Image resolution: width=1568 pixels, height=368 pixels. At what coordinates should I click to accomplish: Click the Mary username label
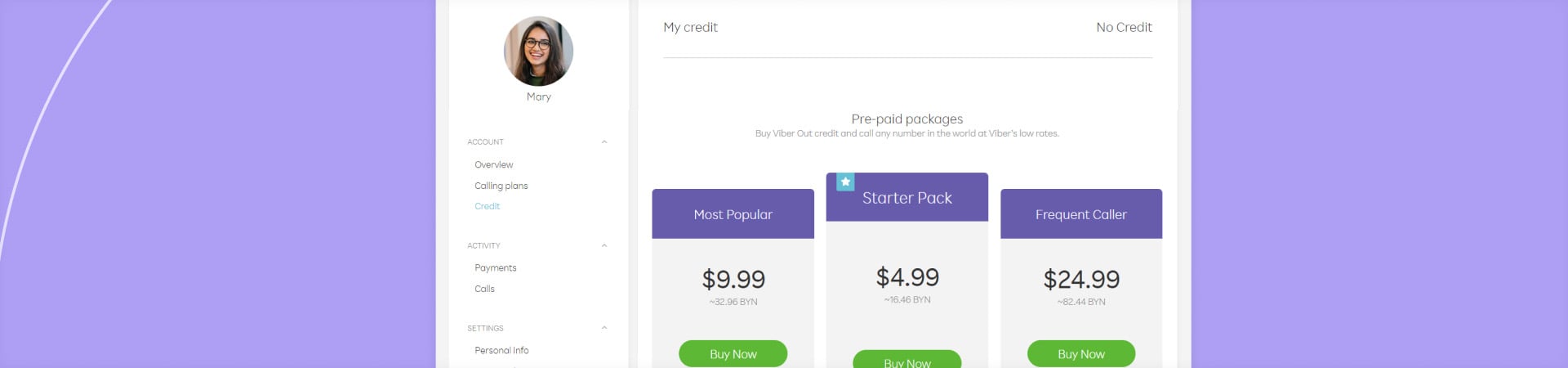[x=539, y=96]
